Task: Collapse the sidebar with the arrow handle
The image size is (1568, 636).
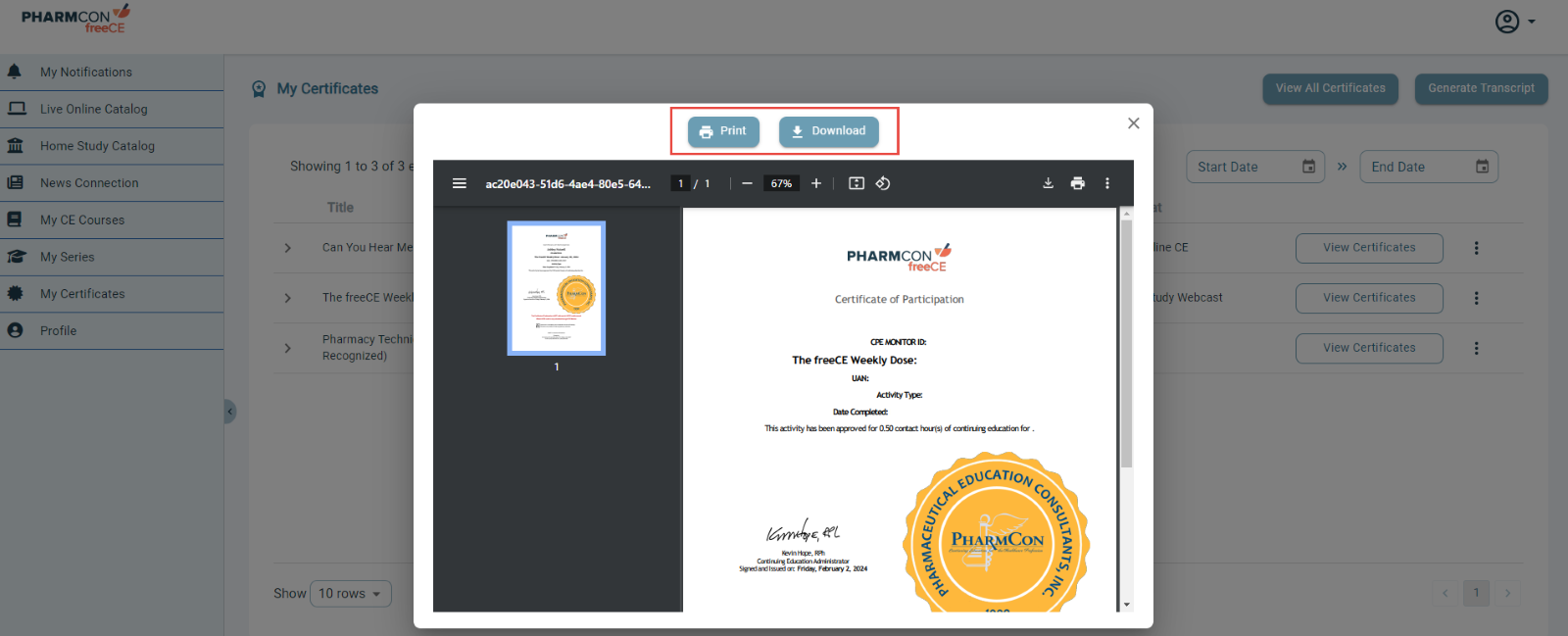Action: pos(229,412)
